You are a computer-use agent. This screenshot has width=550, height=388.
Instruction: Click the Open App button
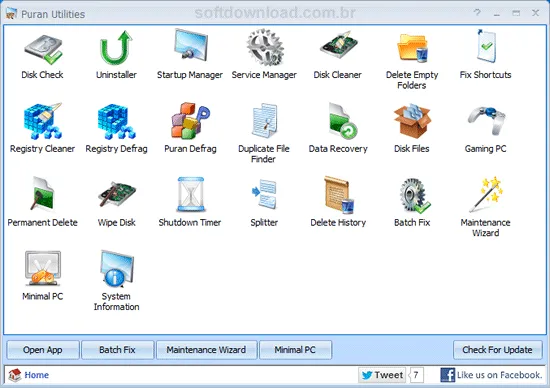click(43, 350)
